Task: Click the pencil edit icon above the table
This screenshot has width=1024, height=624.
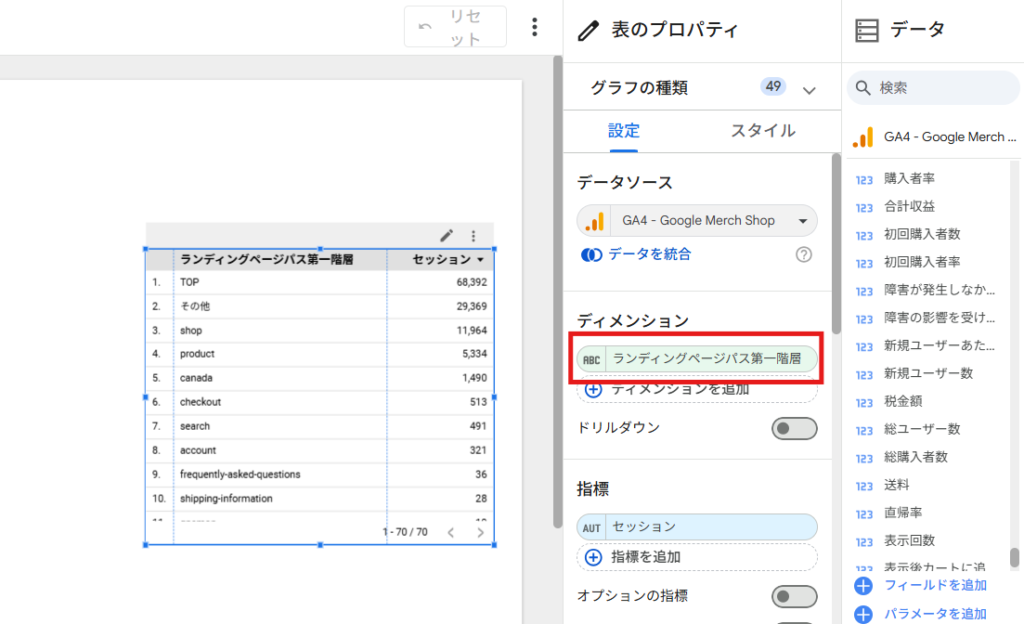Action: point(447,236)
